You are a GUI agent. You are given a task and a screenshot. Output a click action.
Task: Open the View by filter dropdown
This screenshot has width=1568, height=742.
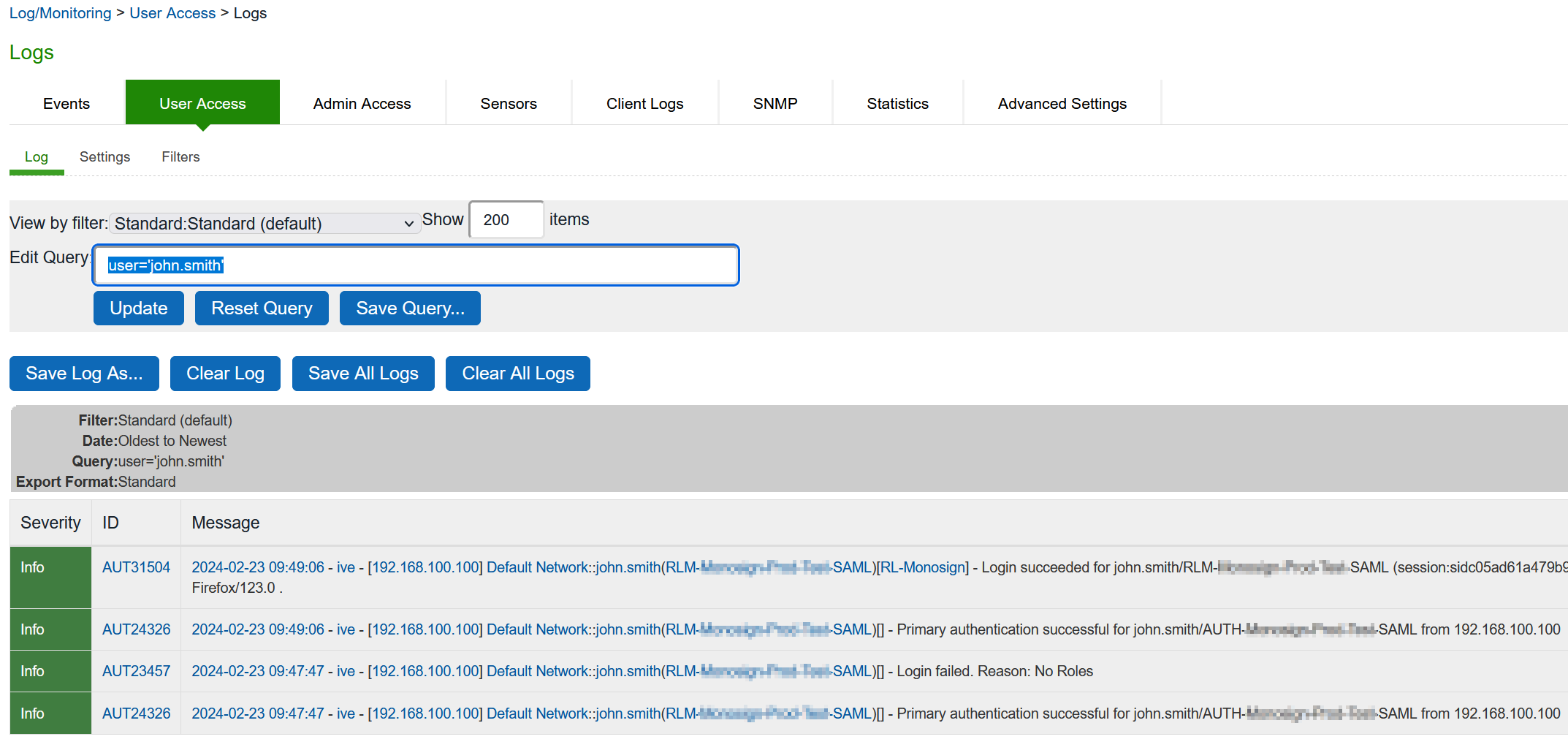[x=264, y=224]
